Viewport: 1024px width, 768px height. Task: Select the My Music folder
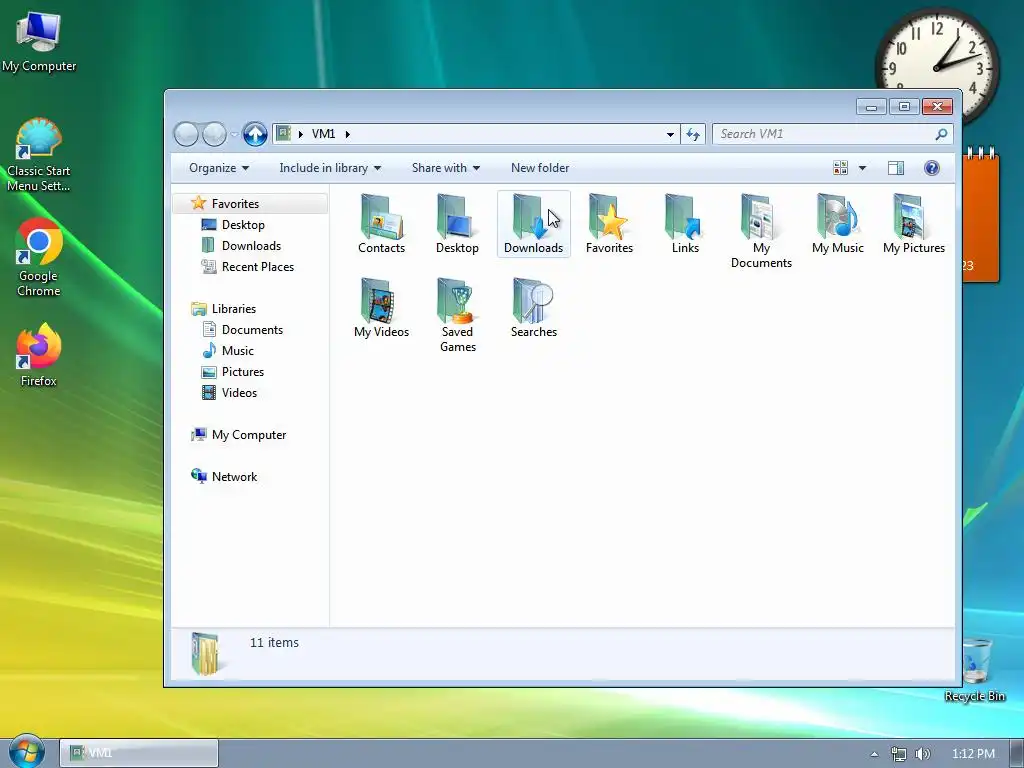tap(838, 224)
